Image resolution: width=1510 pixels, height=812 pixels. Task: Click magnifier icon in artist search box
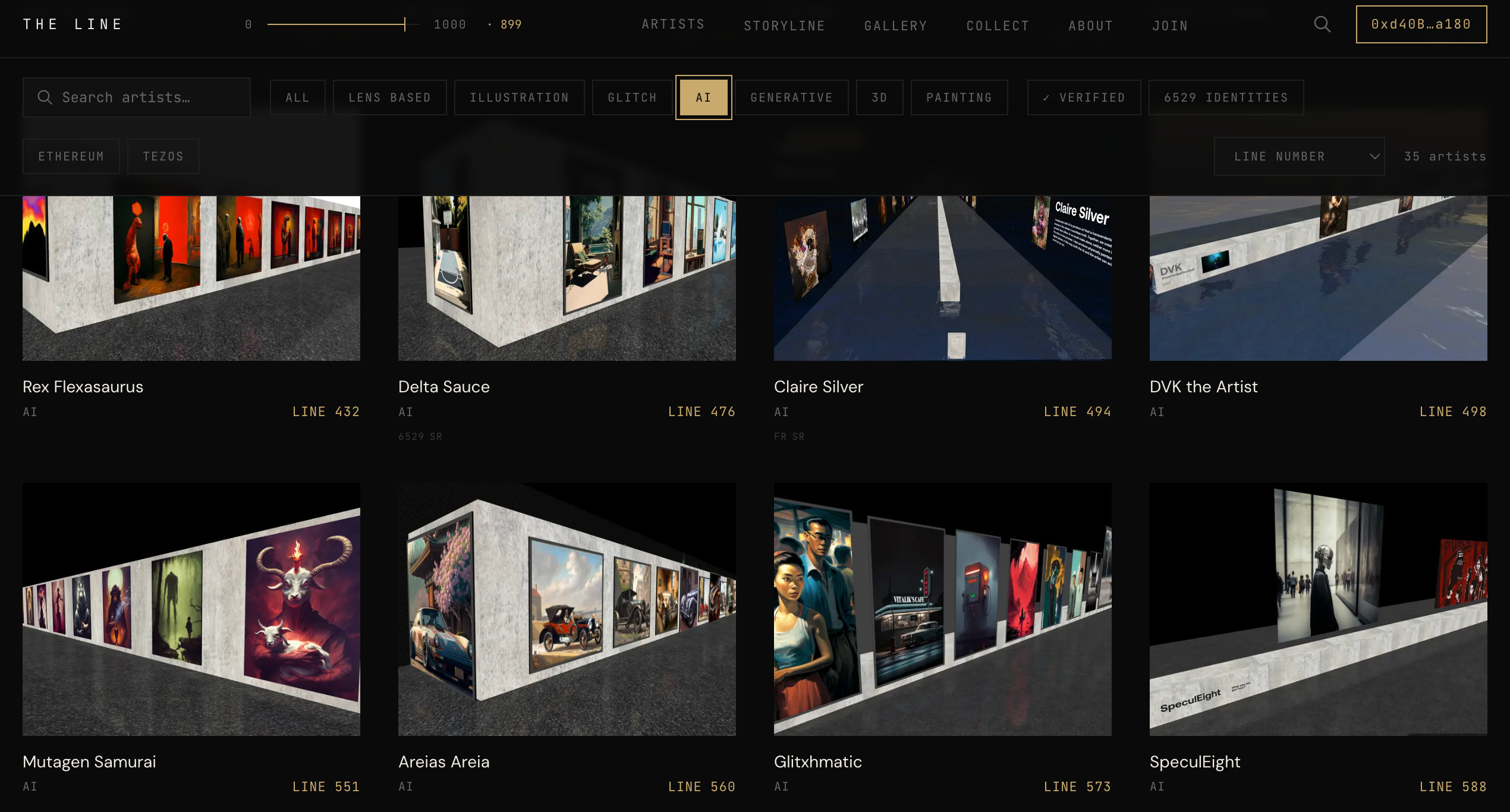pos(45,97)
